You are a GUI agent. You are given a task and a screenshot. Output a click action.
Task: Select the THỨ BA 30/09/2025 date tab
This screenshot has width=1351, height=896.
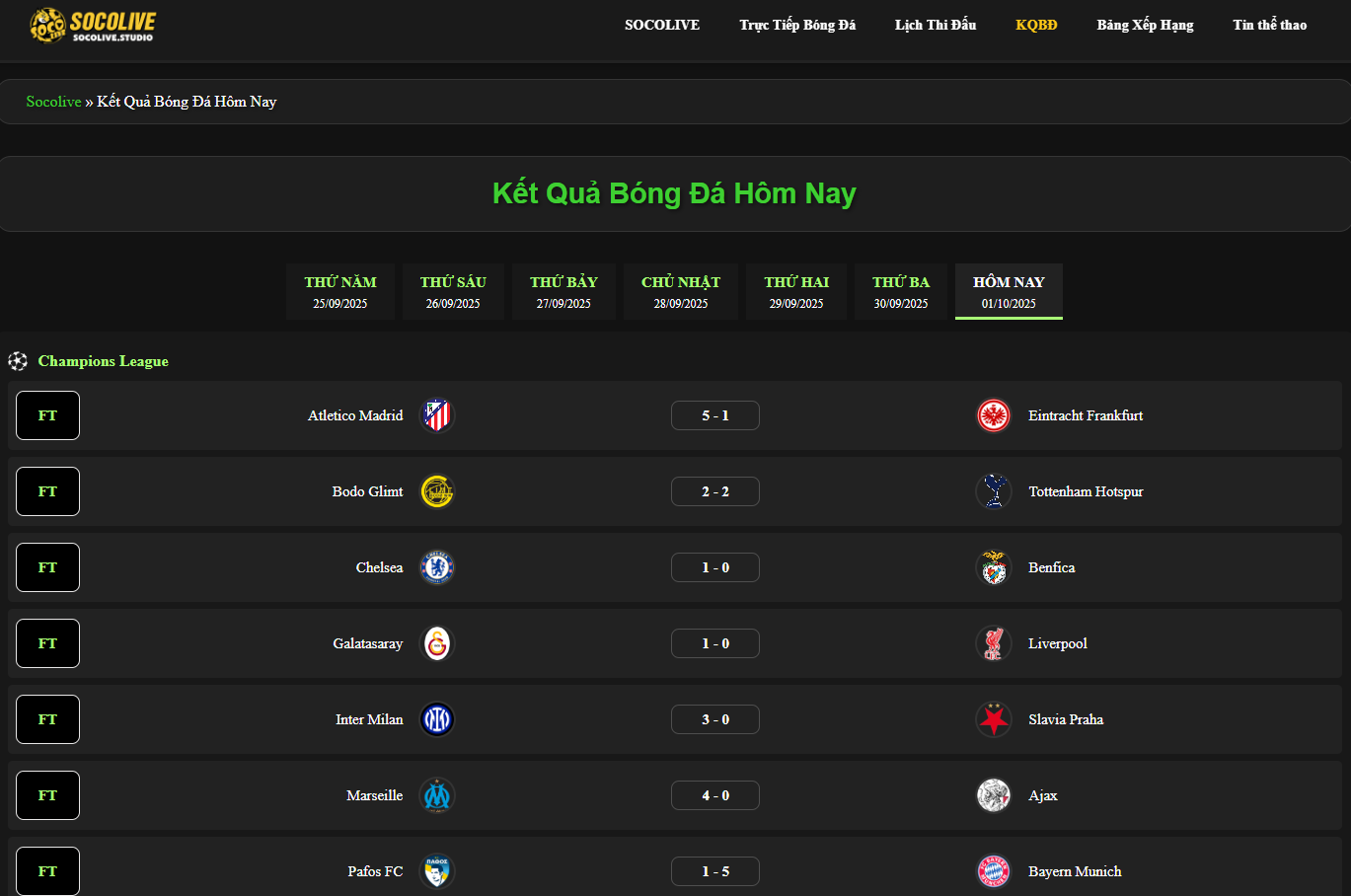(x=901, y=291)
